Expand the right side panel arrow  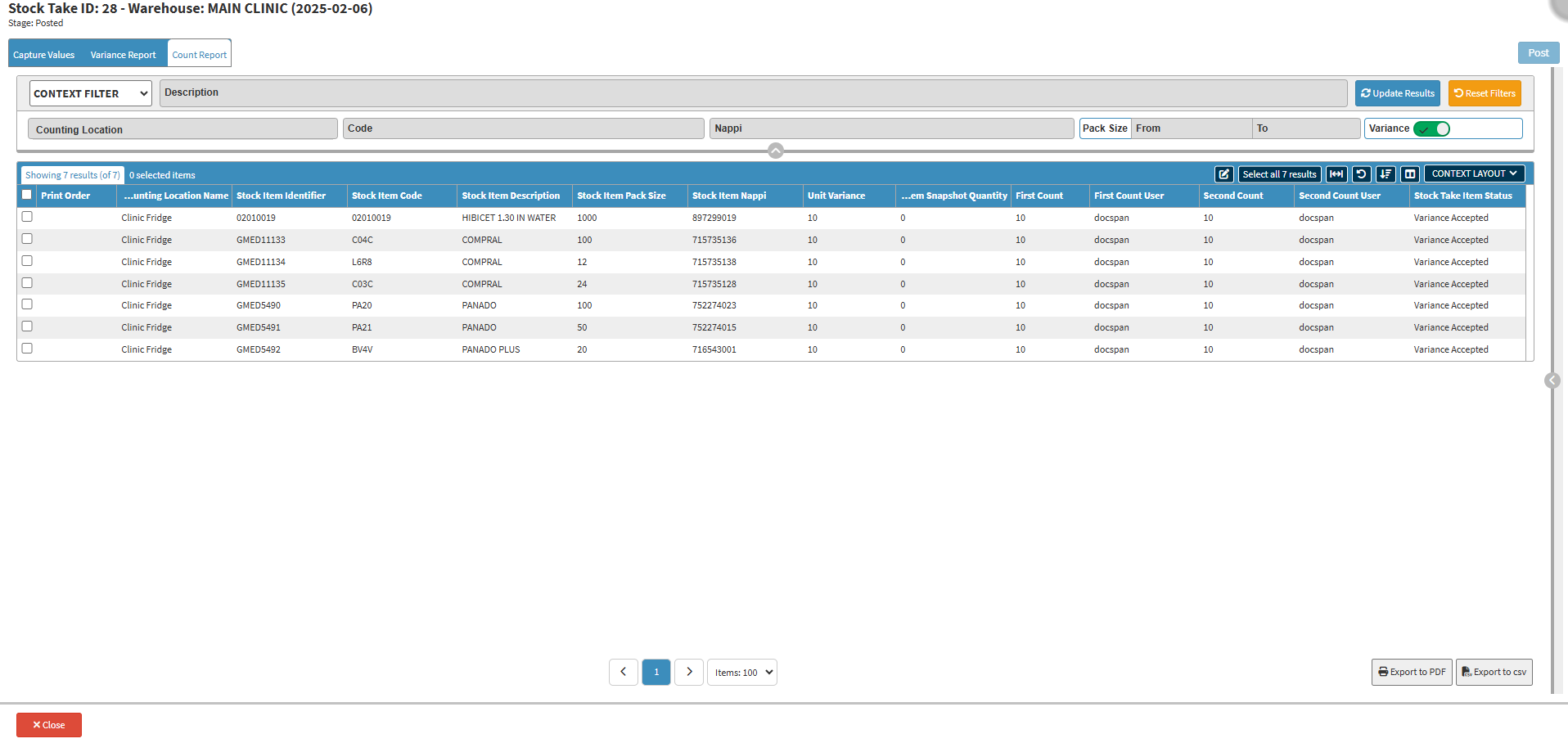coord(1552,381)
